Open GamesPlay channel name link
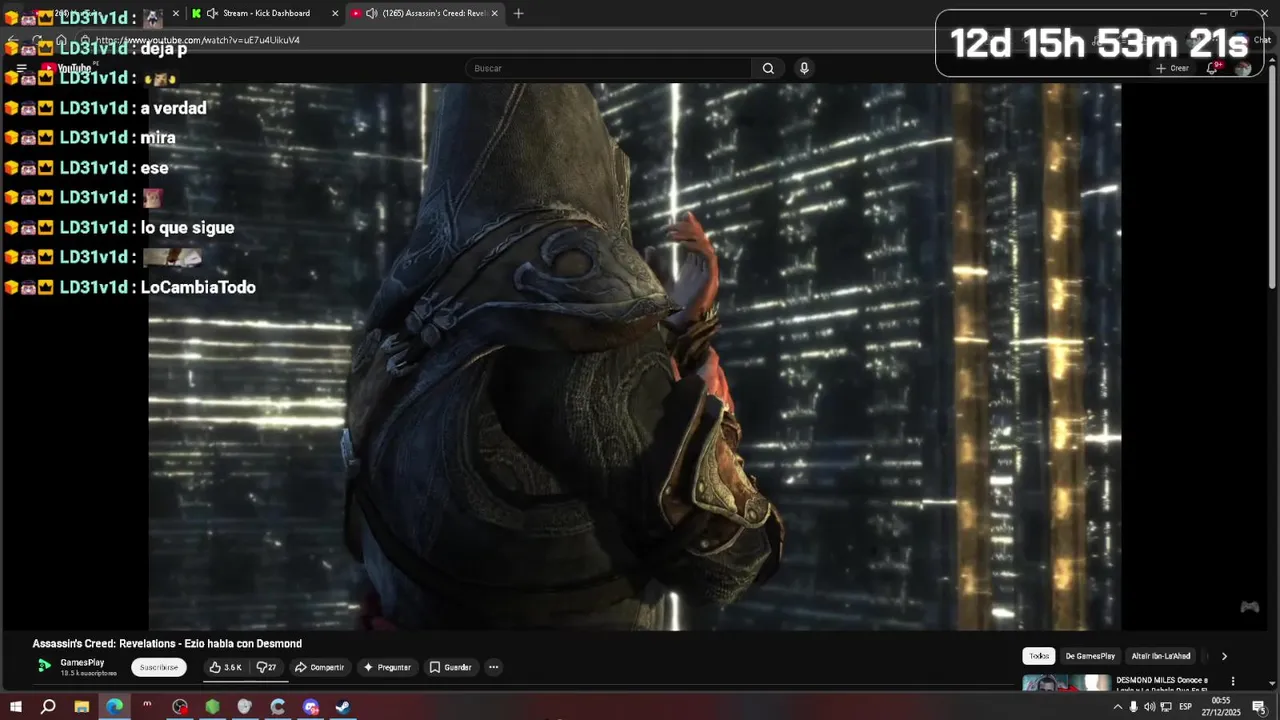 (x=82, y=662)
